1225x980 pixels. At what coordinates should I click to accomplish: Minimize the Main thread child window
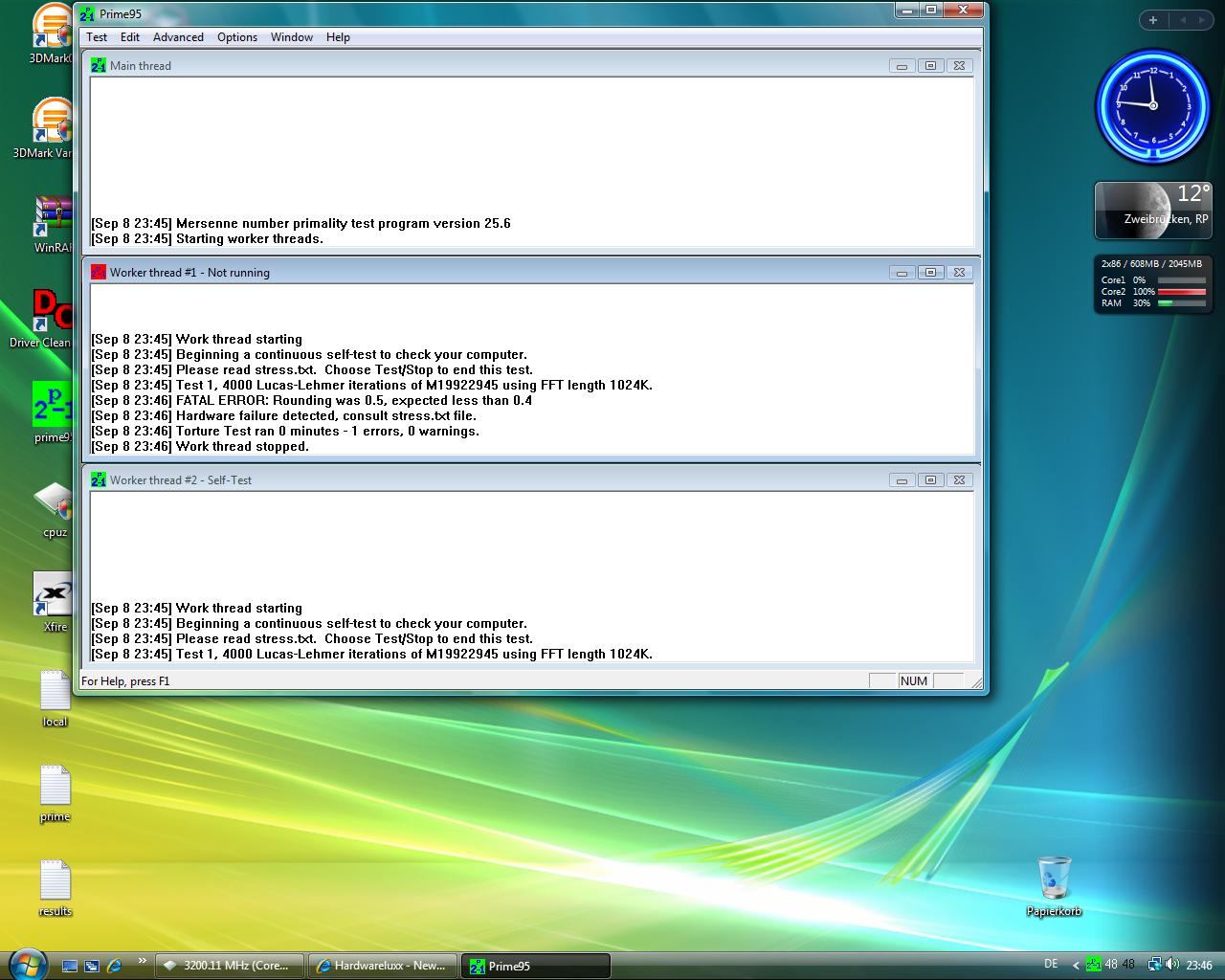coord(902,65)
